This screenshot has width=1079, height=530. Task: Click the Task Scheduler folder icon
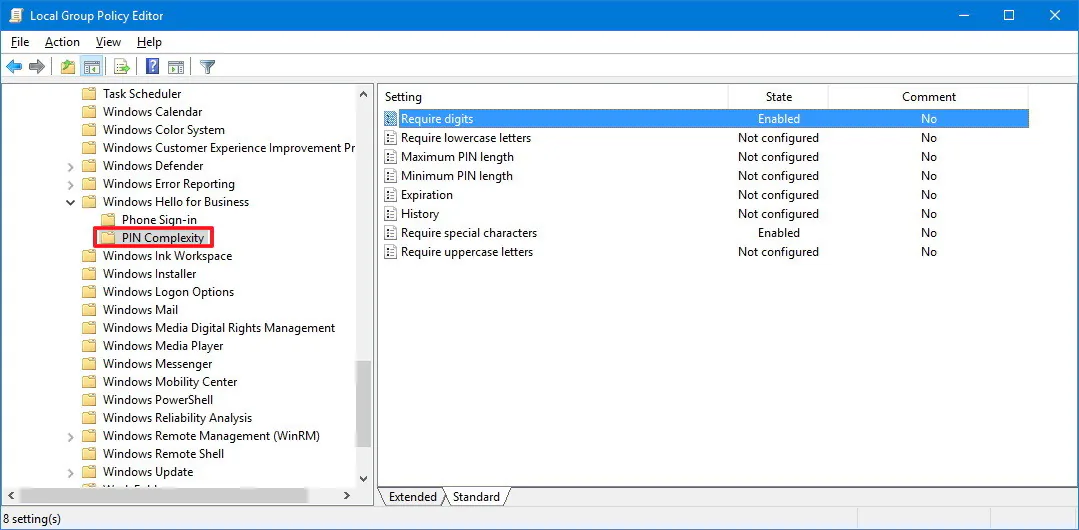pyautogui.click(x=89, y=94)
